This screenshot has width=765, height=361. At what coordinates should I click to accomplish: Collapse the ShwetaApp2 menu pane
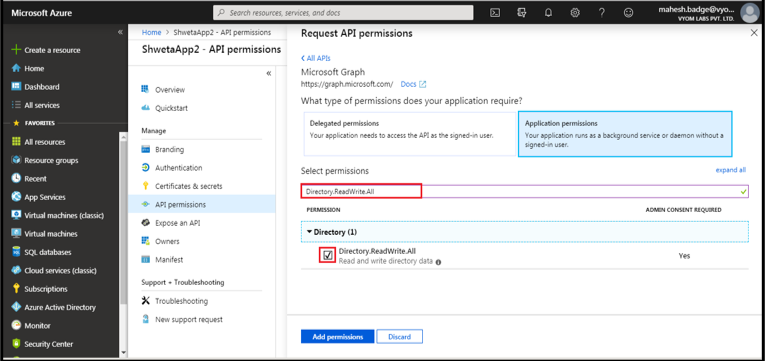click(268, 73)
